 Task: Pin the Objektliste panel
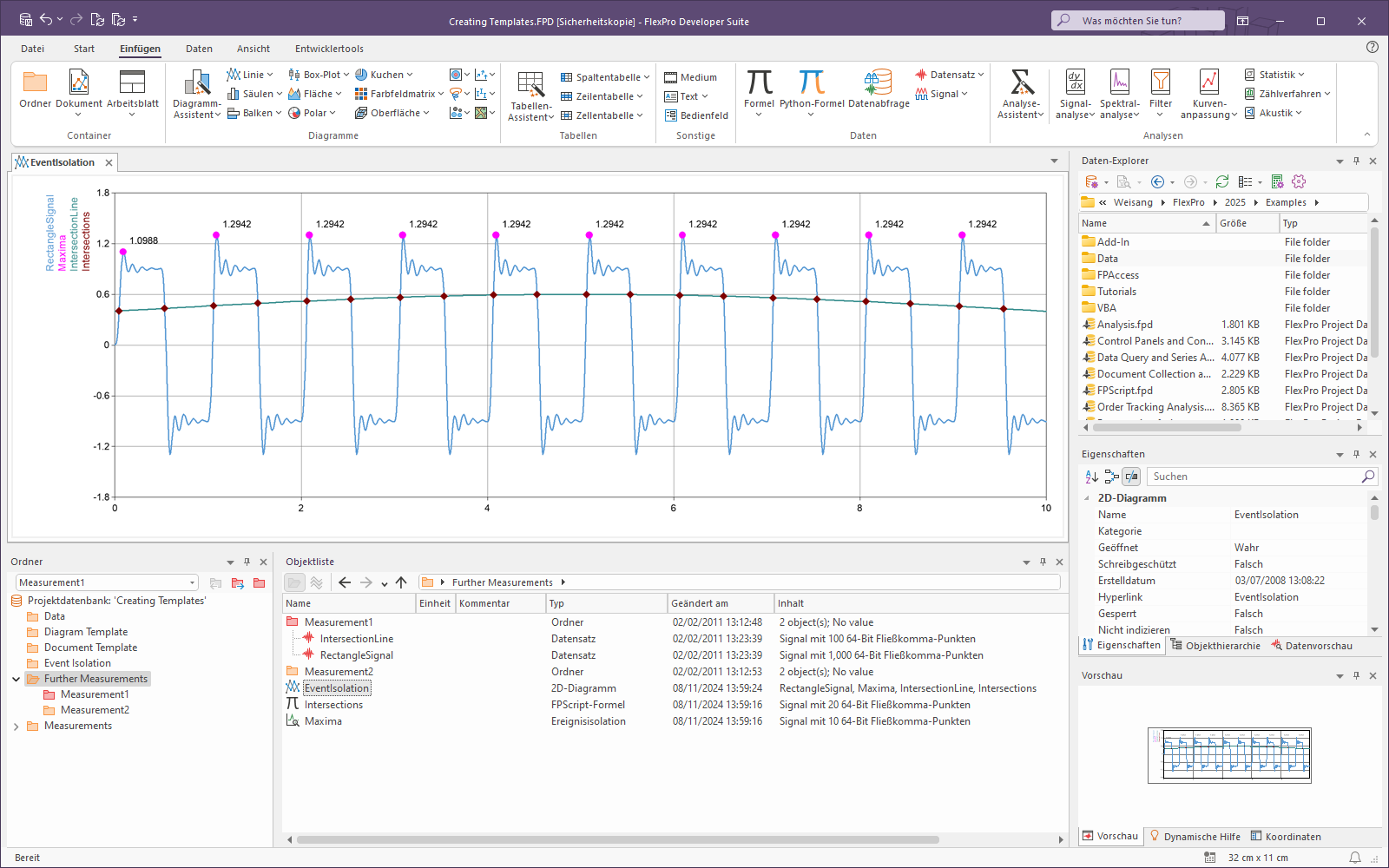(1043, 562)
